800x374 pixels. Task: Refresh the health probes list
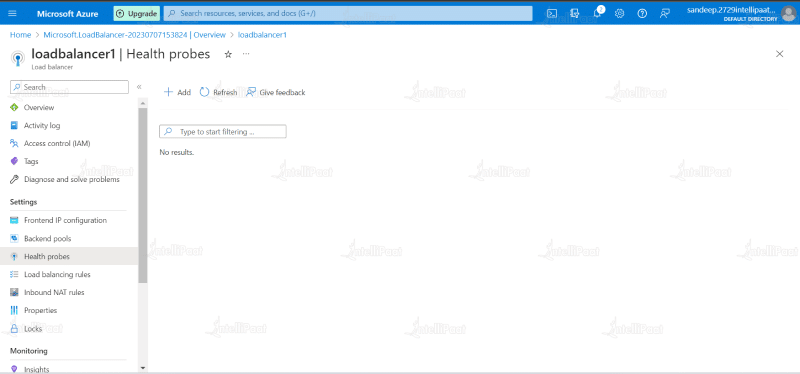click(218, 92)
